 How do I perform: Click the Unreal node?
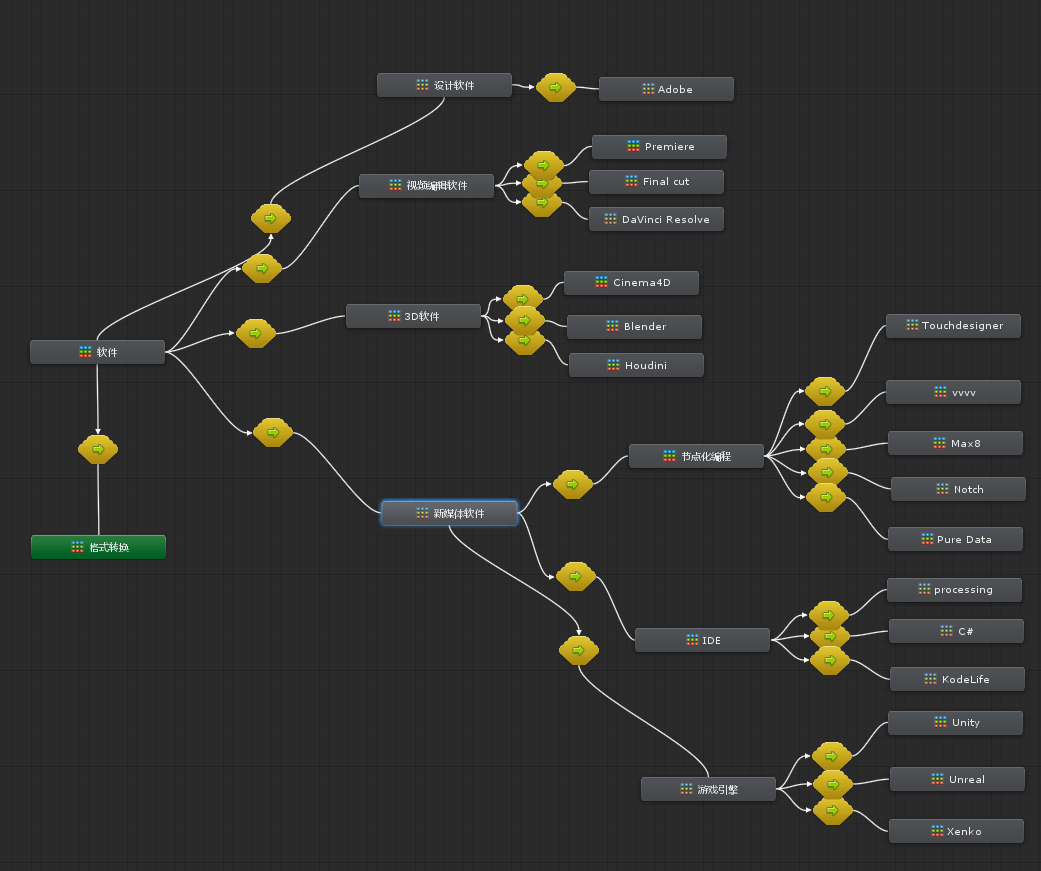tap(957, 779)
